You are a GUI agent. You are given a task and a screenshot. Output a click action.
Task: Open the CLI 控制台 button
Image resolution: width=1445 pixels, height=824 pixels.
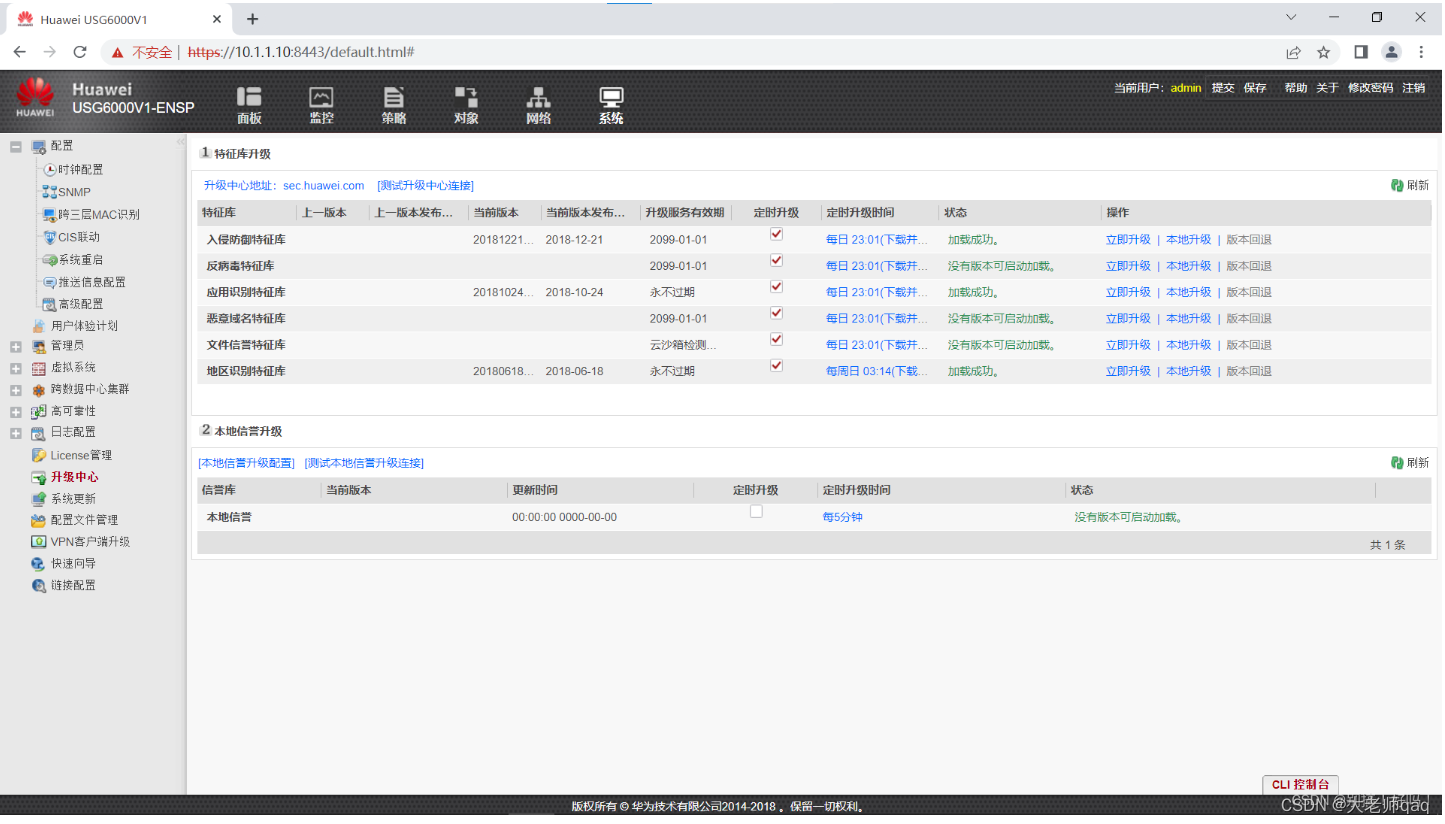pos(1300,785)
